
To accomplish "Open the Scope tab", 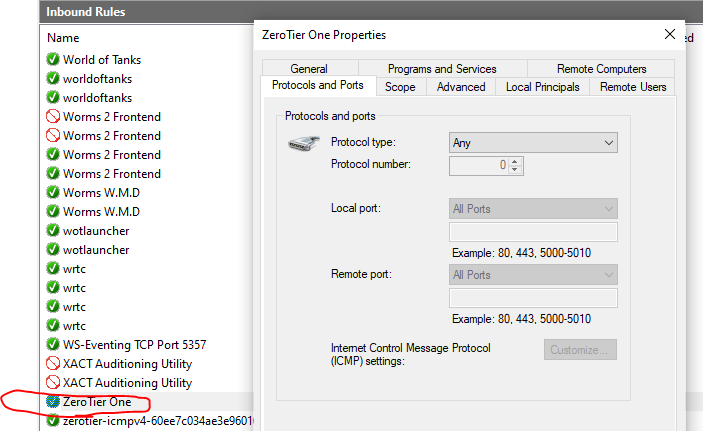I will pos(400,87).
